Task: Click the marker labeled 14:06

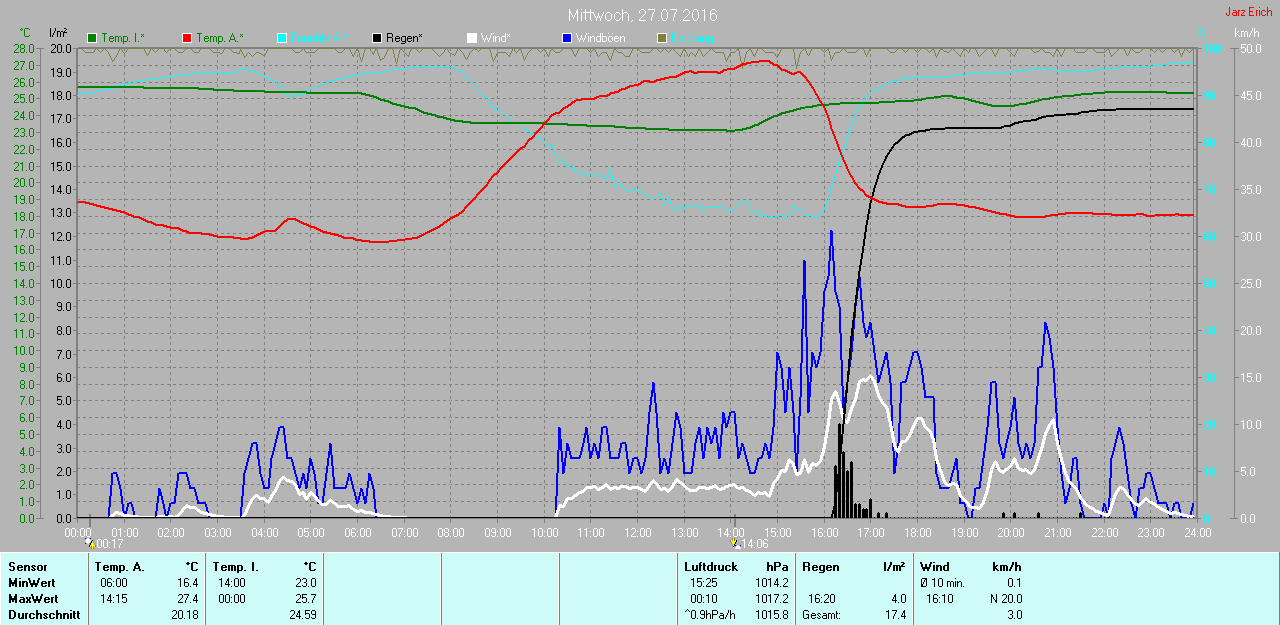Action: (735, 543)
